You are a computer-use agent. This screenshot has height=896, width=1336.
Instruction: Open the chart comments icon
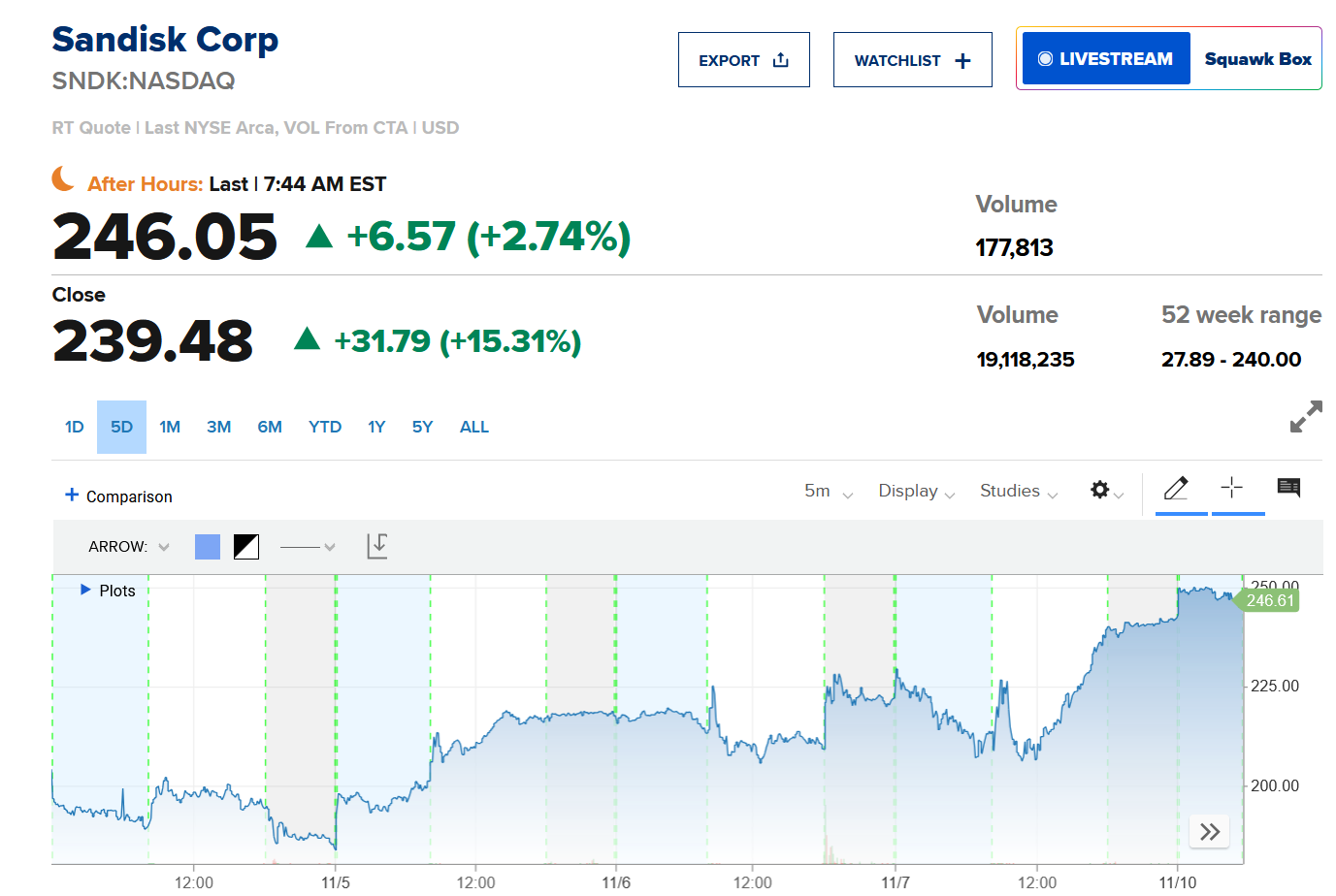pos(1288,488)
